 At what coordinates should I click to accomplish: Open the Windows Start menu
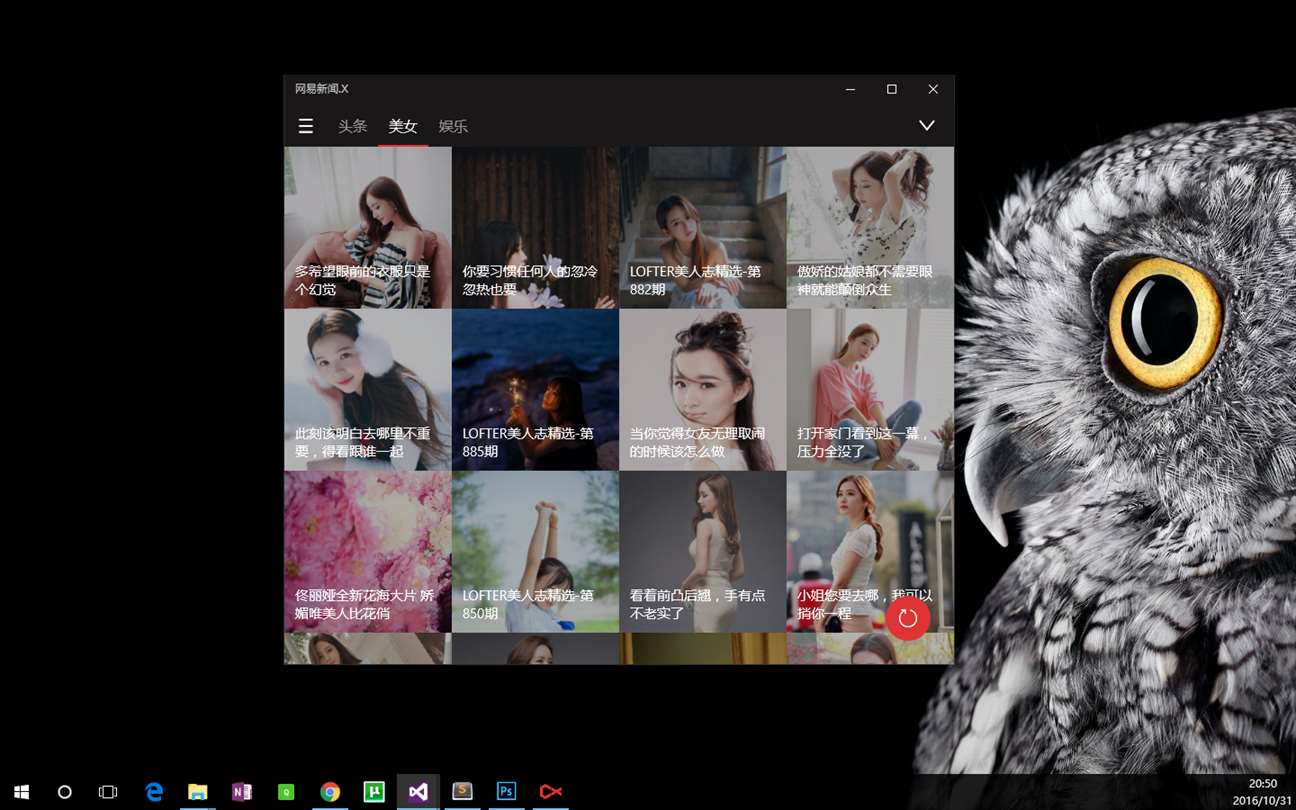tap(21, 792)
